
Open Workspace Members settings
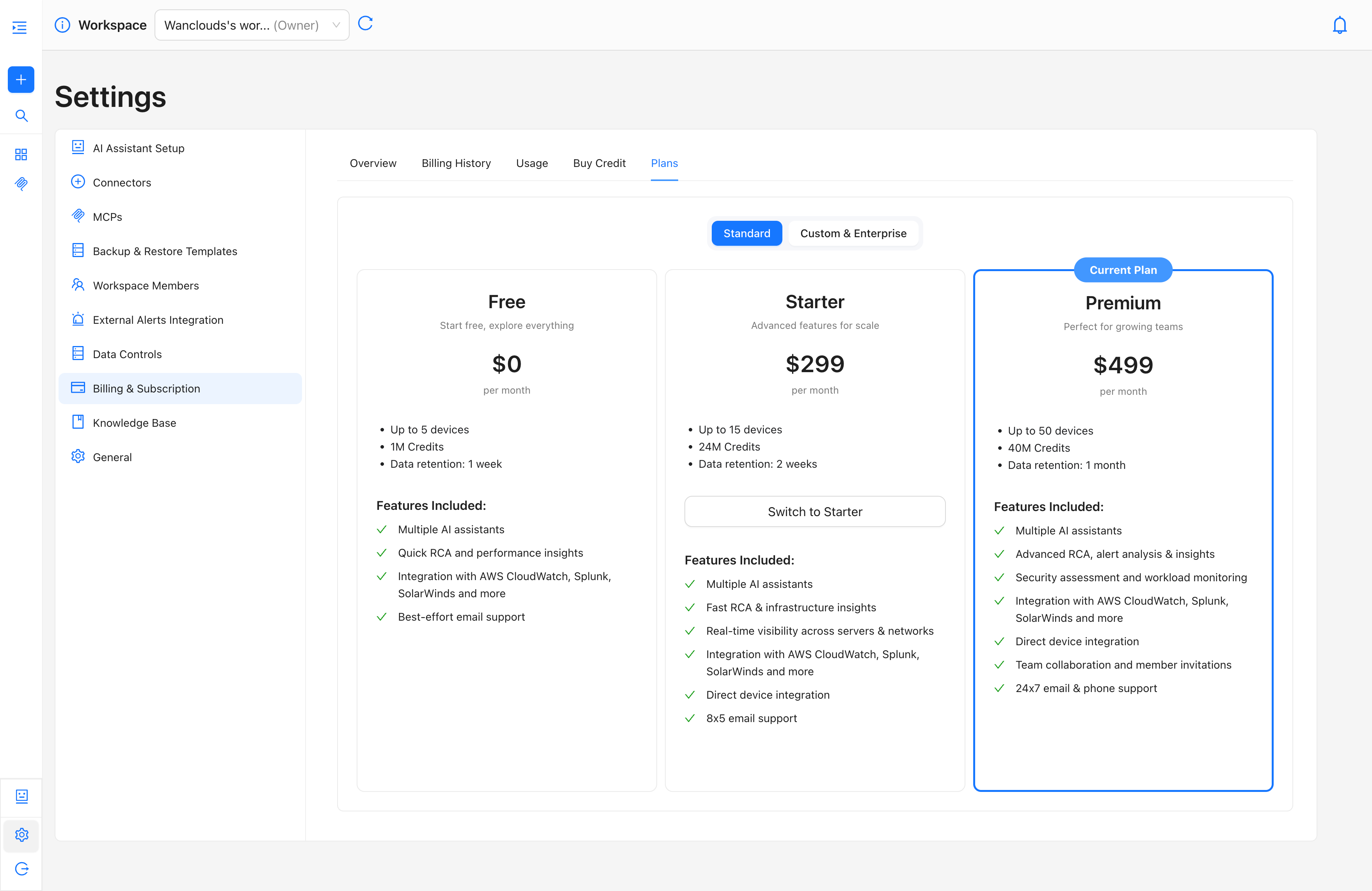click(x=145, y=285)
